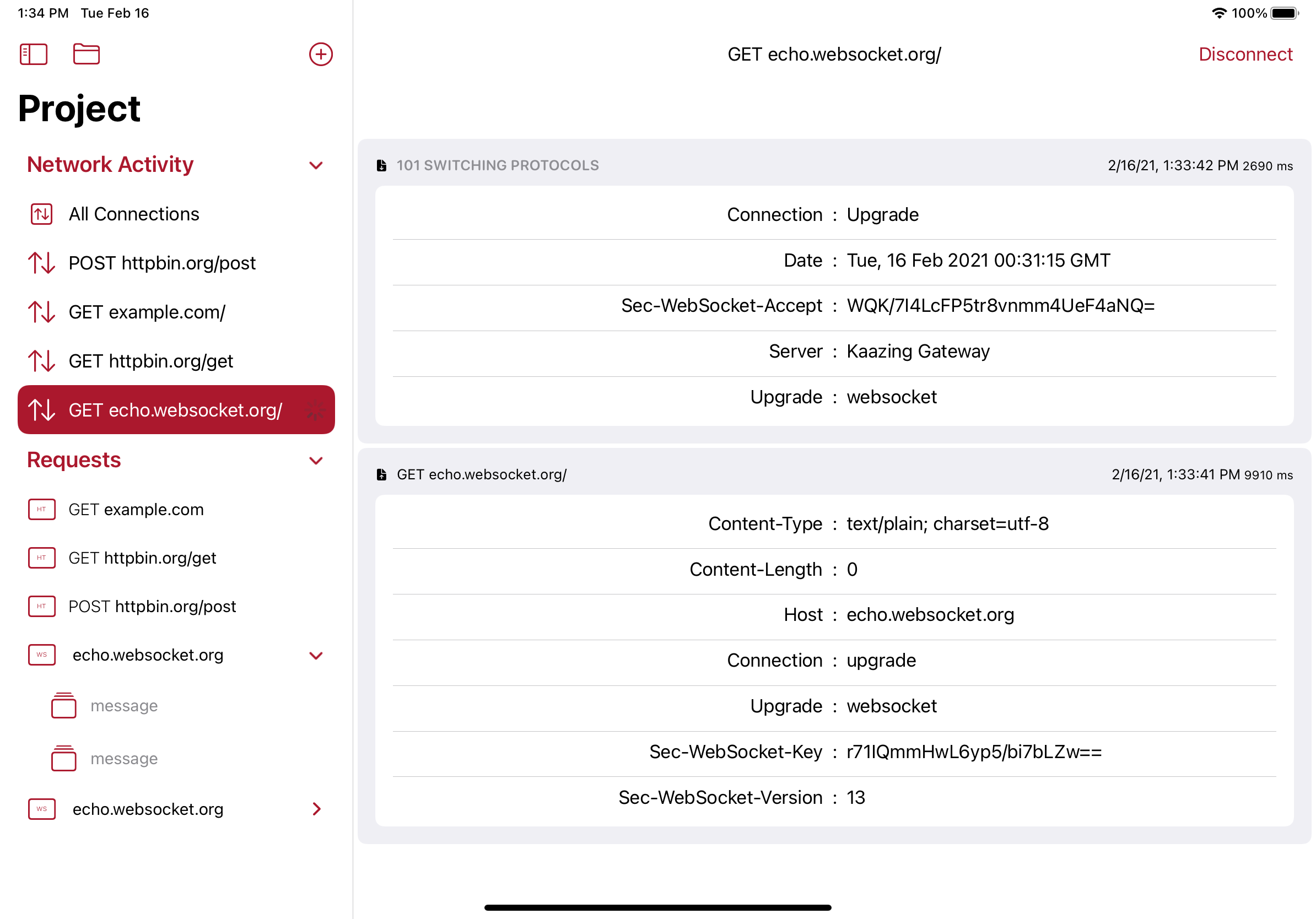Click the document icon beside 101 SWITCHING PROTOCOLS

[x=382, y=166]
